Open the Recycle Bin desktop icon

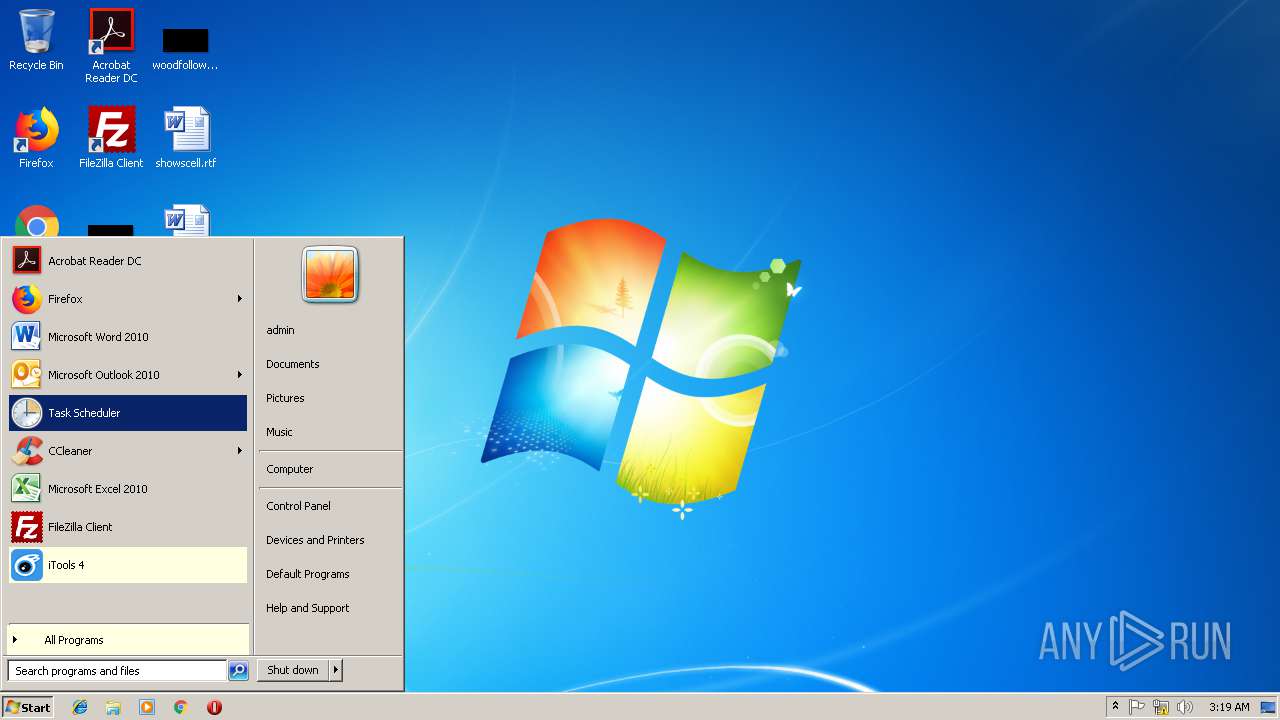tap(36, 40)
